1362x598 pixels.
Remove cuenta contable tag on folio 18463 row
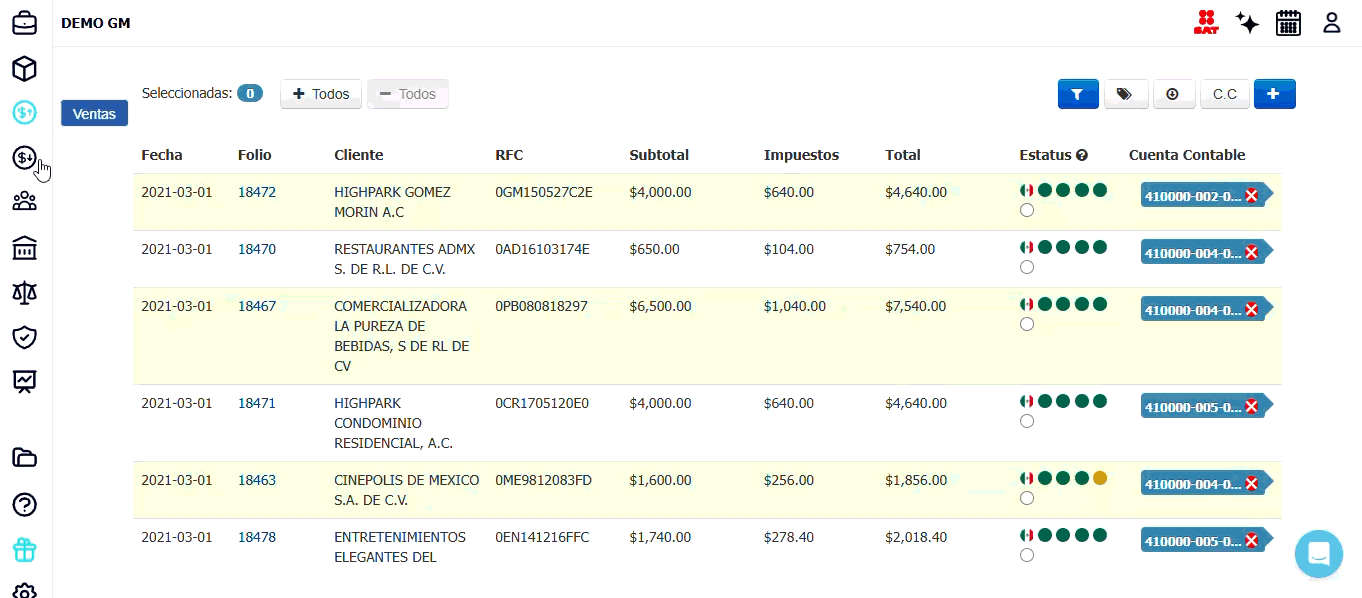1251,484
